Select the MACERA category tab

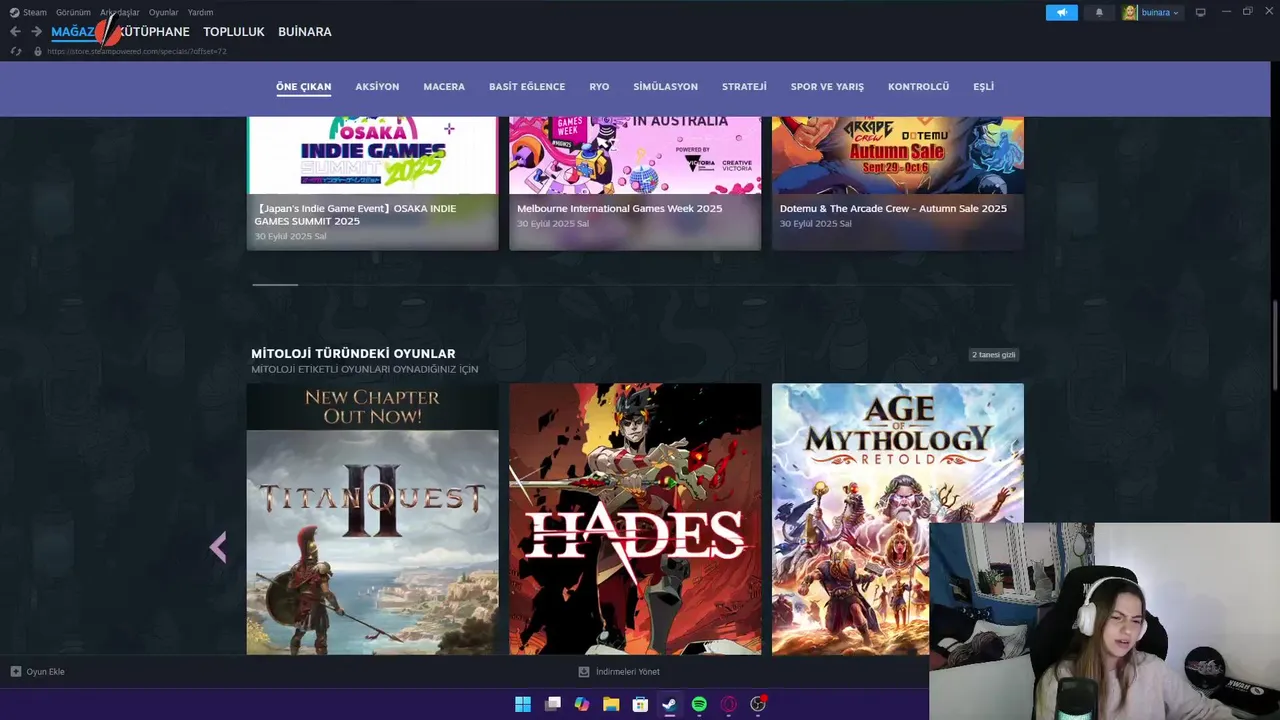pos(444,87)
